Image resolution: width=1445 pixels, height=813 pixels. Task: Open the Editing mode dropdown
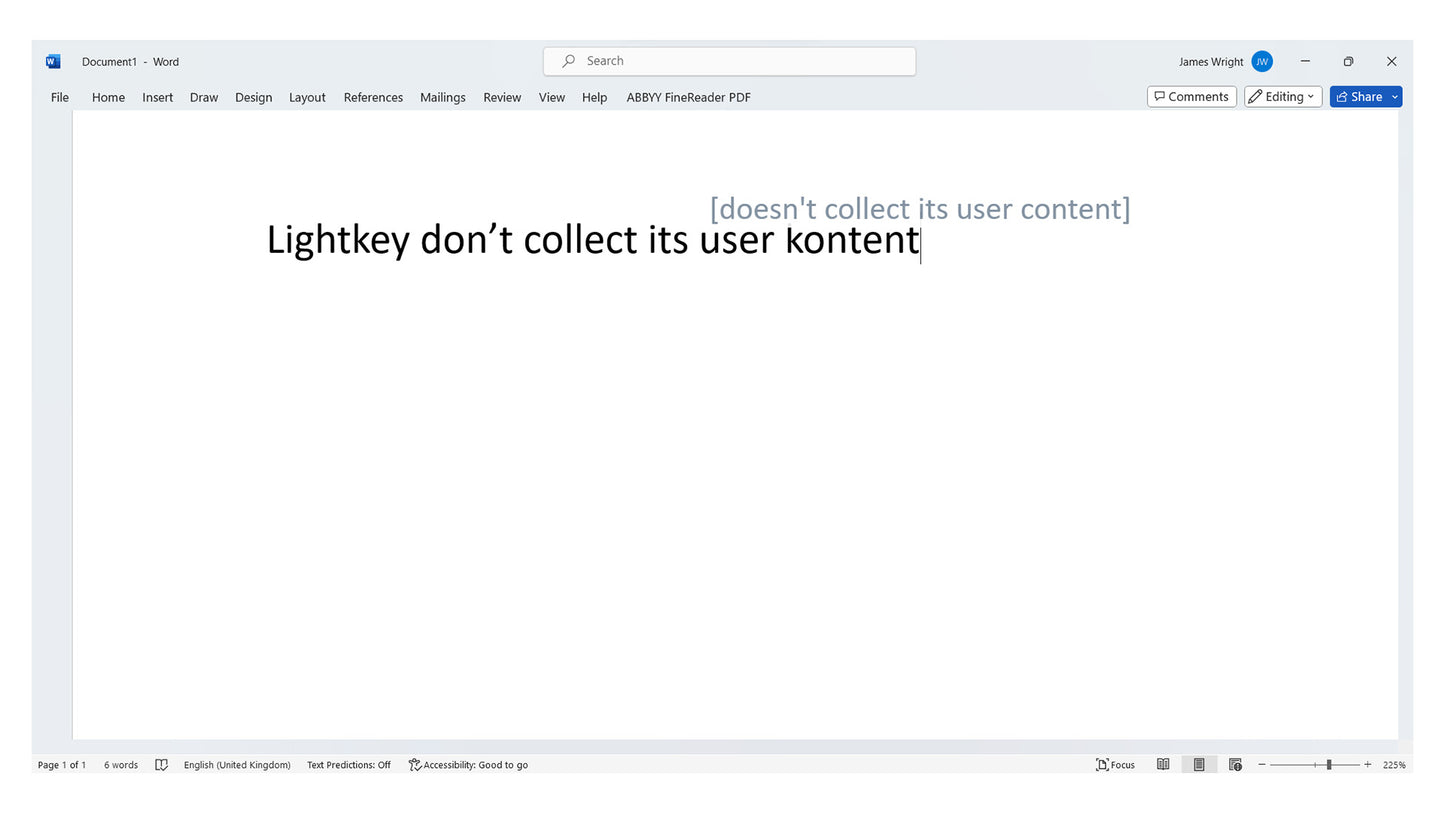(x=1283, y=97)
